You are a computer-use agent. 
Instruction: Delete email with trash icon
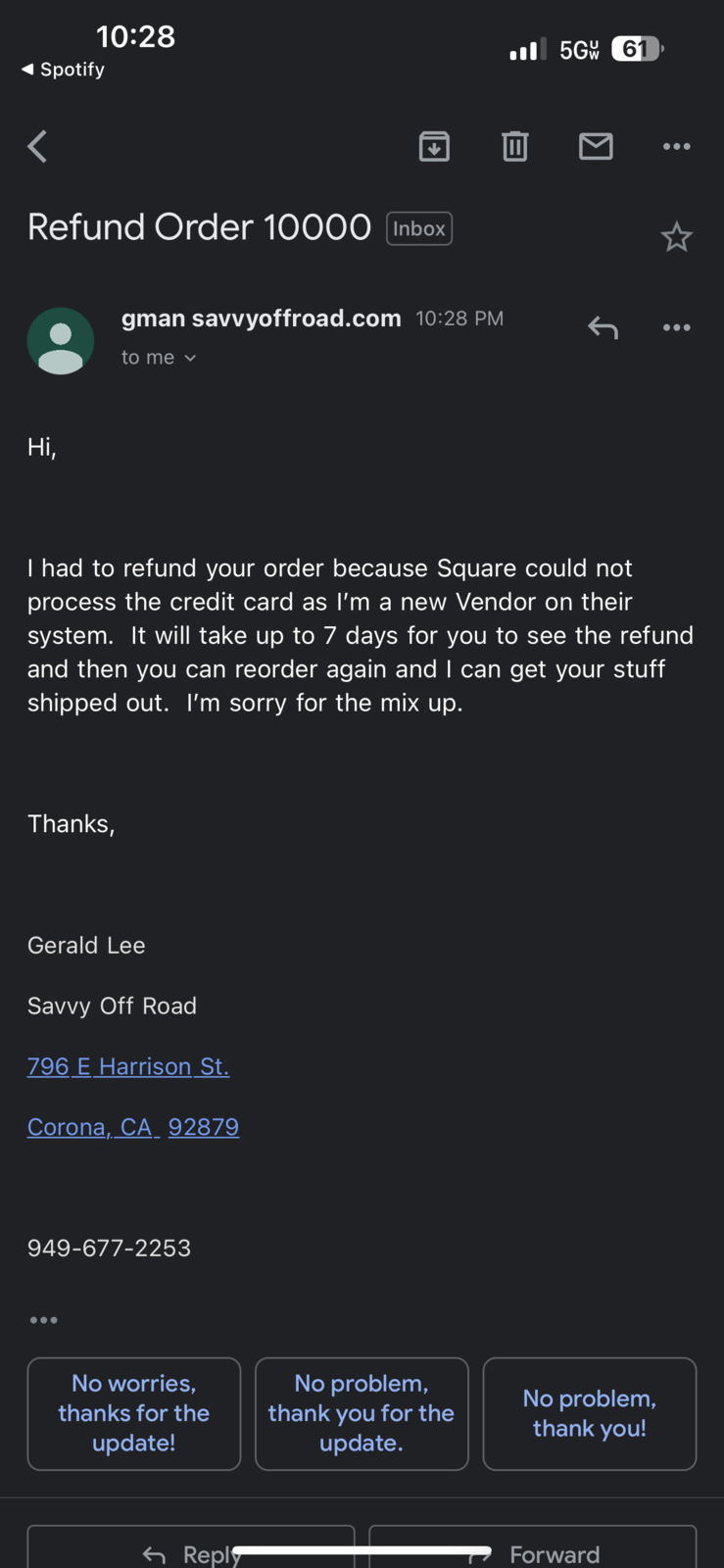[515, 147]
